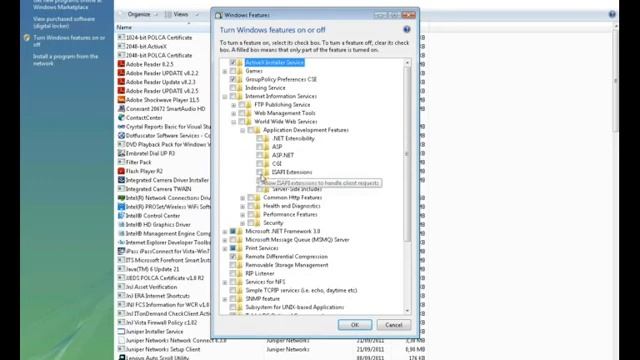Select Dotfuscator Software Services icon
The image size is (640, 360).
click(x=121, y=136)
